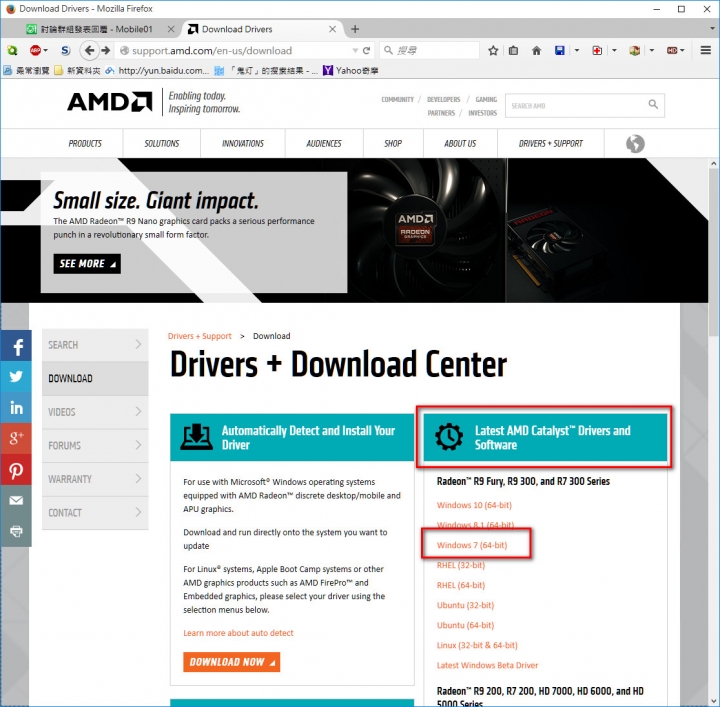Open Windows 7 (64-bit) driver link

click(472, 545)
